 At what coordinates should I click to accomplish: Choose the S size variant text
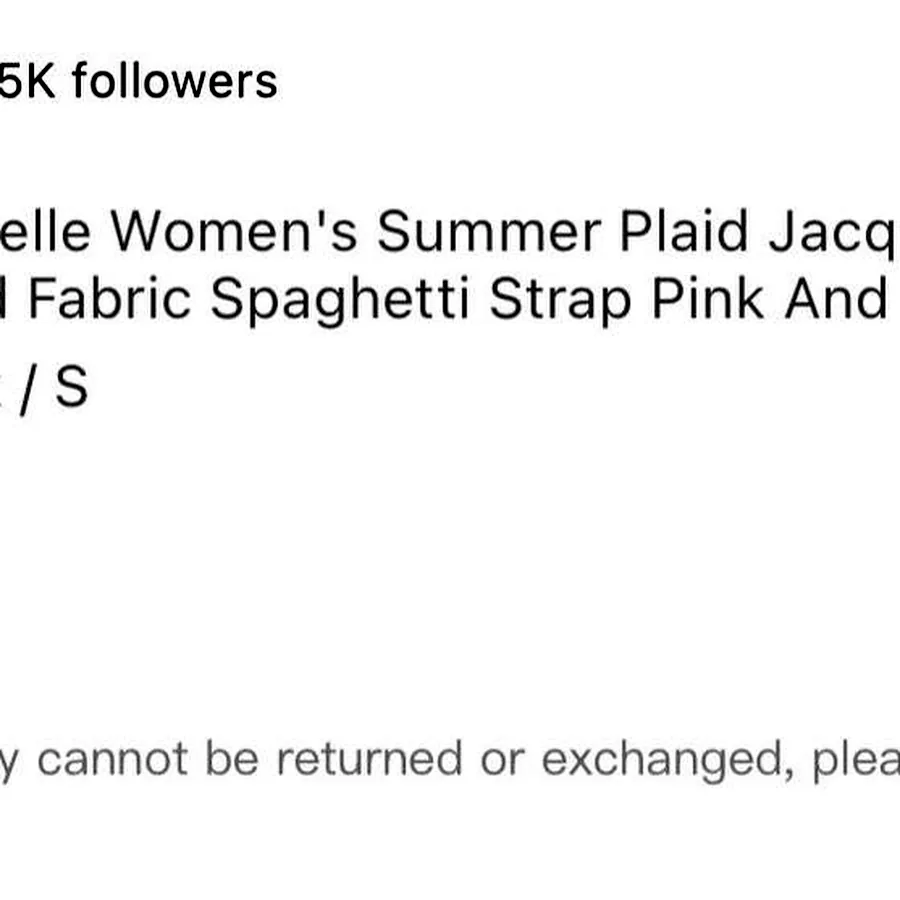72,387
